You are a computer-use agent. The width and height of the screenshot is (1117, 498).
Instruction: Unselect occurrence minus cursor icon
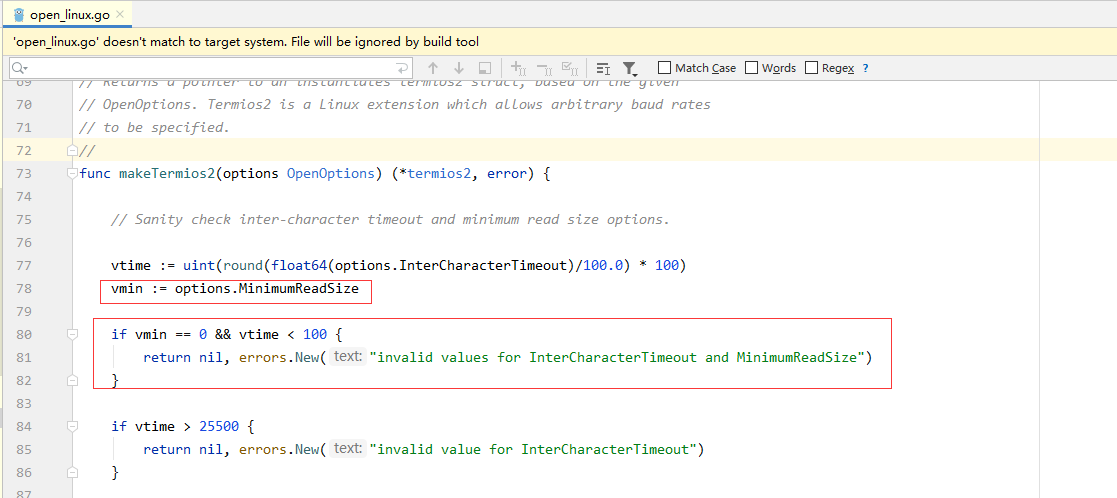click(544, 68)
